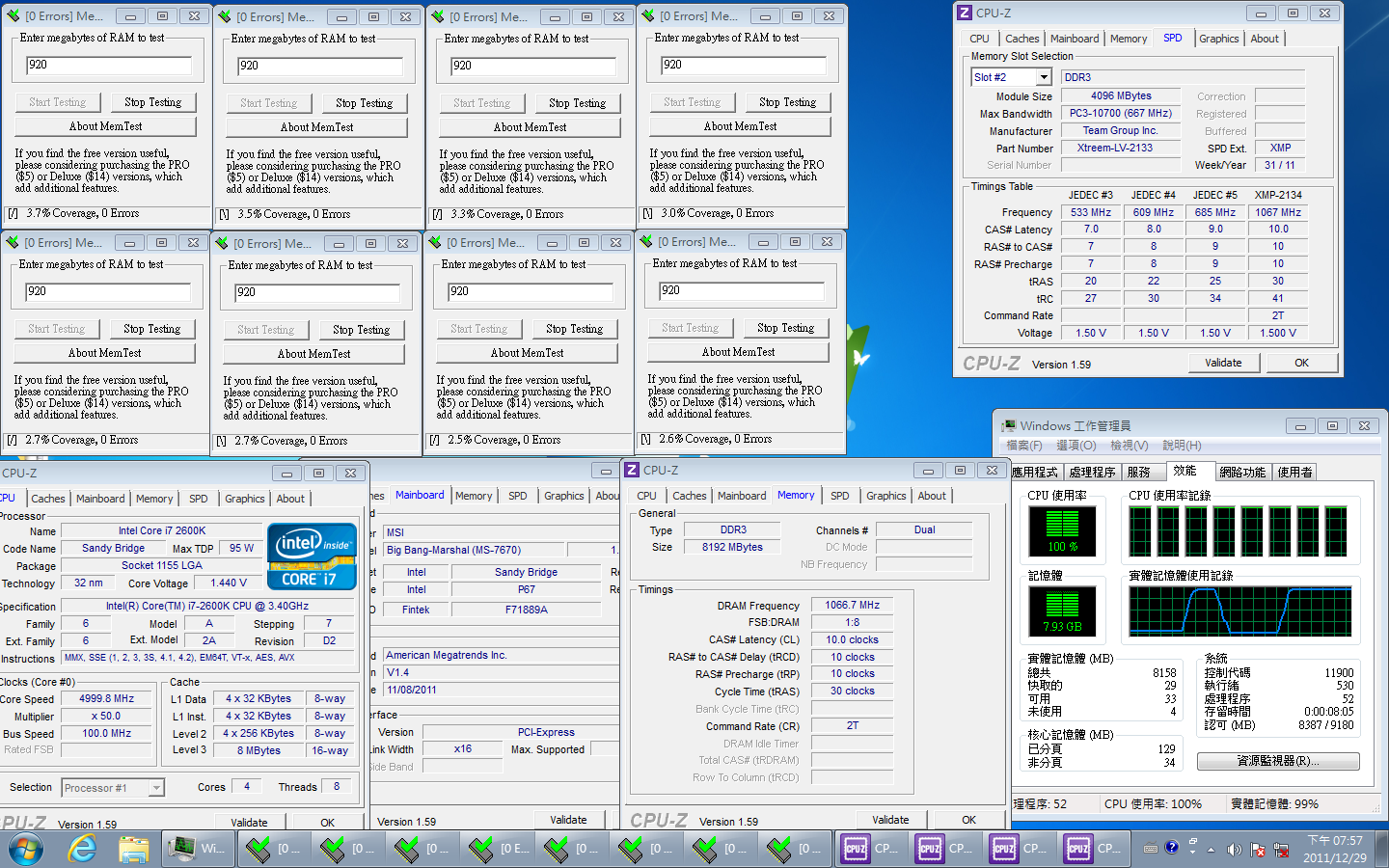Select SPD tab in CPU-Z Memory window

click(840, 496)
